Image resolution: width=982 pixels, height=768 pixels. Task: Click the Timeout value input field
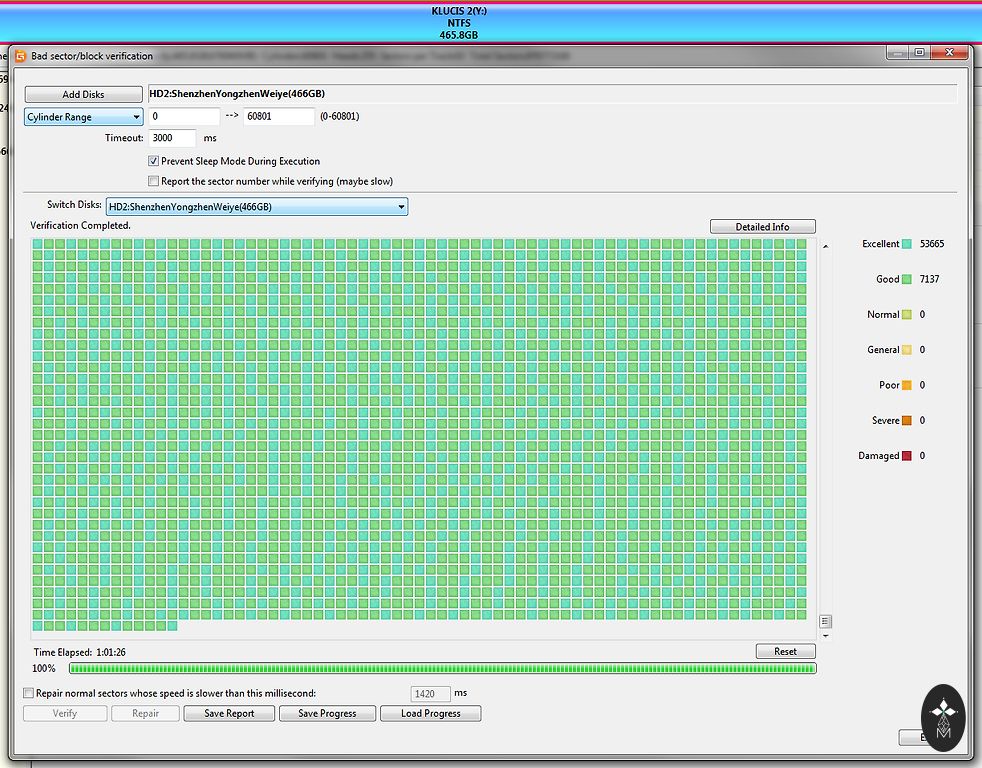[x=172, y=138]
